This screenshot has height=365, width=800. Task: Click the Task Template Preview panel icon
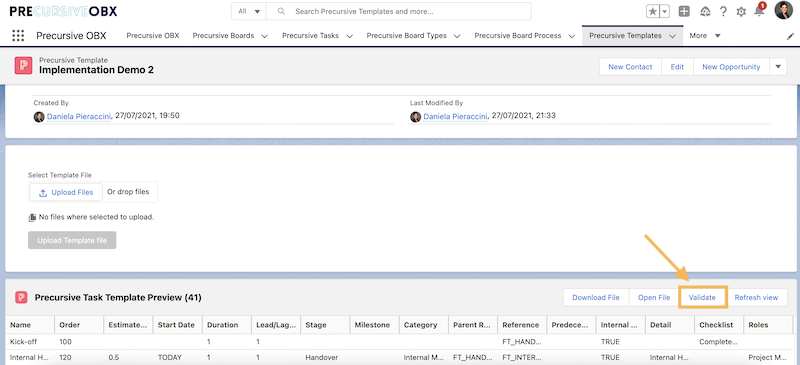21,297
